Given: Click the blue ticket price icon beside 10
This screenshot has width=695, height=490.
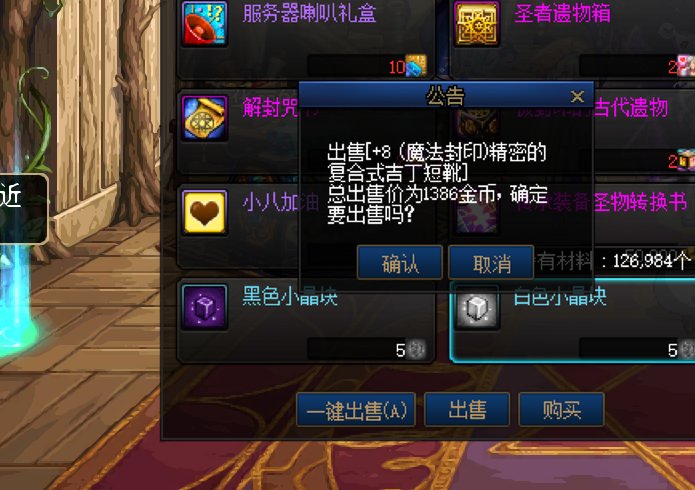Looking at the screenshot, I should 416,66.
